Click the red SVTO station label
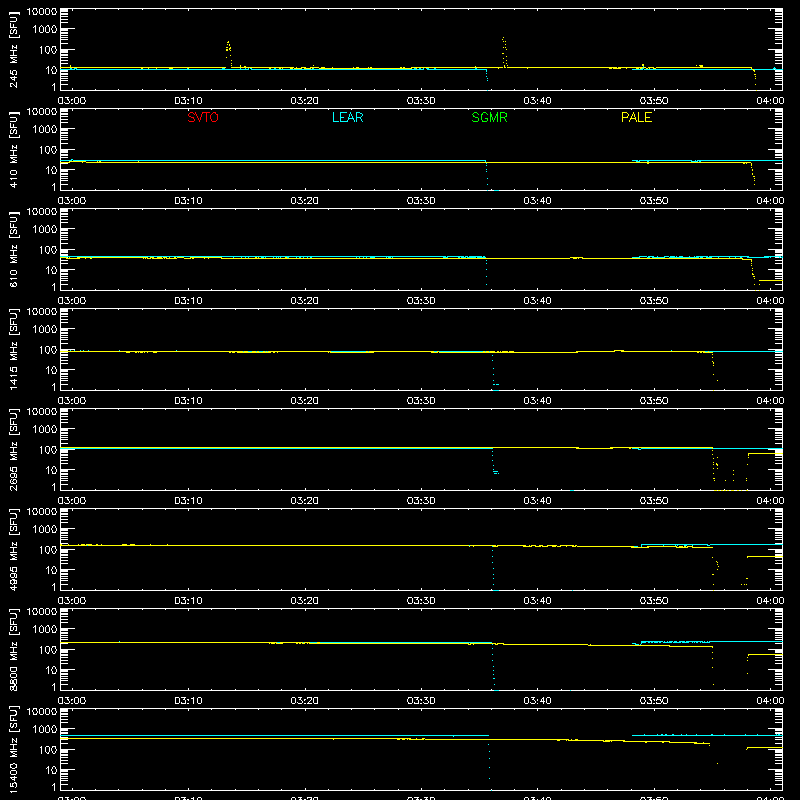Screen dimensions: 800x800 click(x=203, y=117)
